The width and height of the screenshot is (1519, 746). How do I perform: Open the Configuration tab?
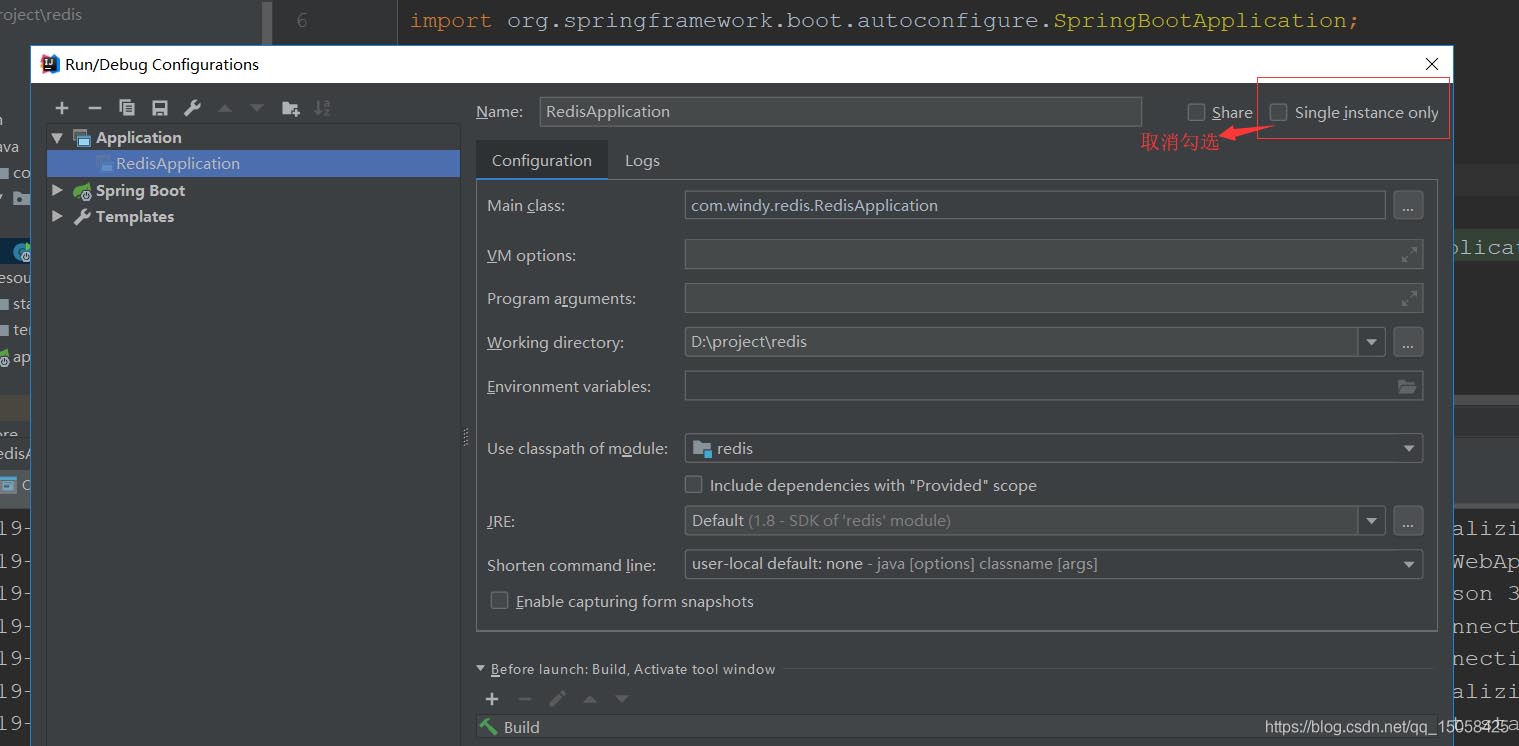[x=540, y=160]
